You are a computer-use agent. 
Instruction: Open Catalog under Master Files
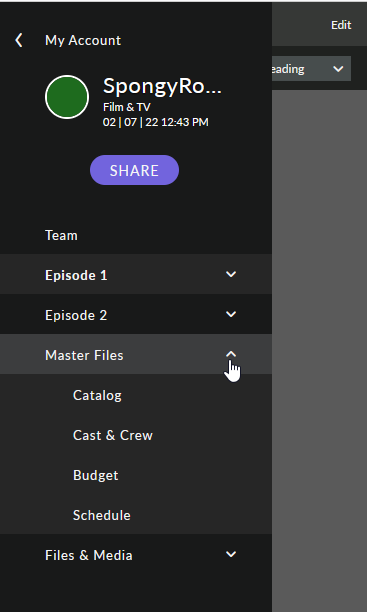tap(97, 395)
